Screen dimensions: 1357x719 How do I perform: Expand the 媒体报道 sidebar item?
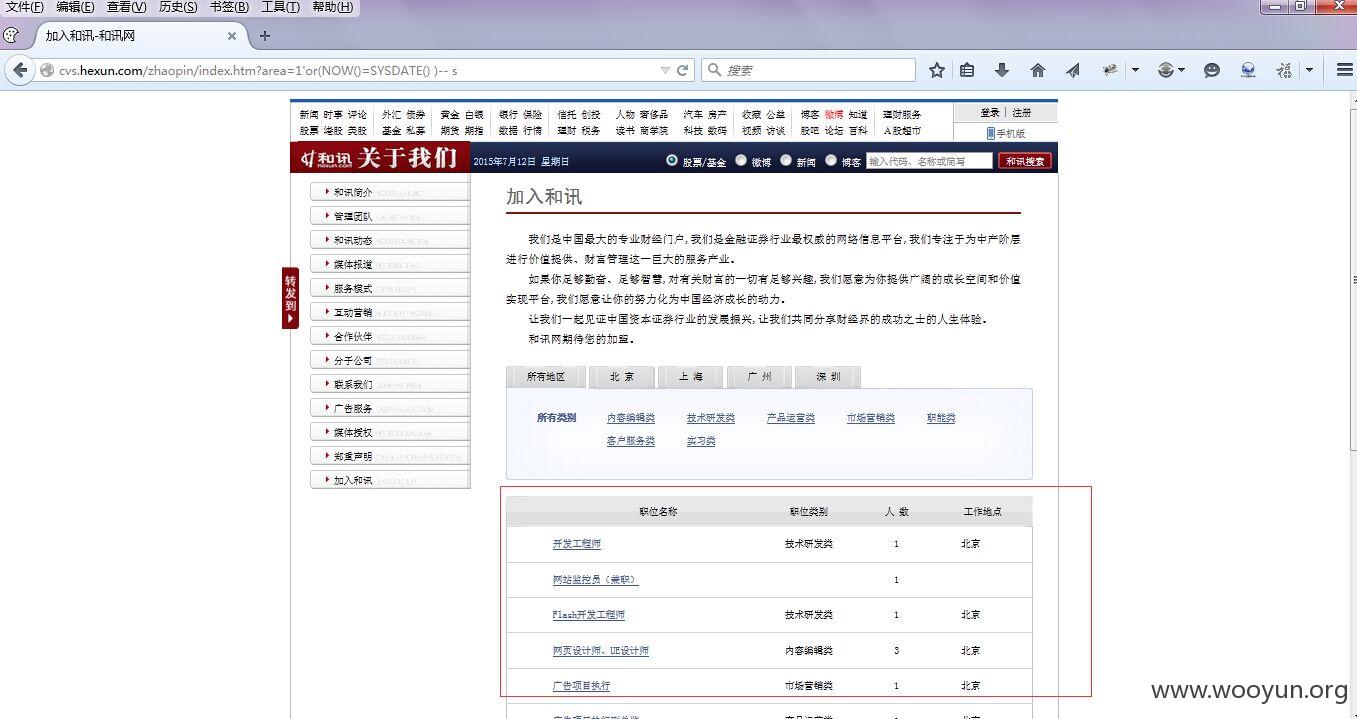click(390, 264)
